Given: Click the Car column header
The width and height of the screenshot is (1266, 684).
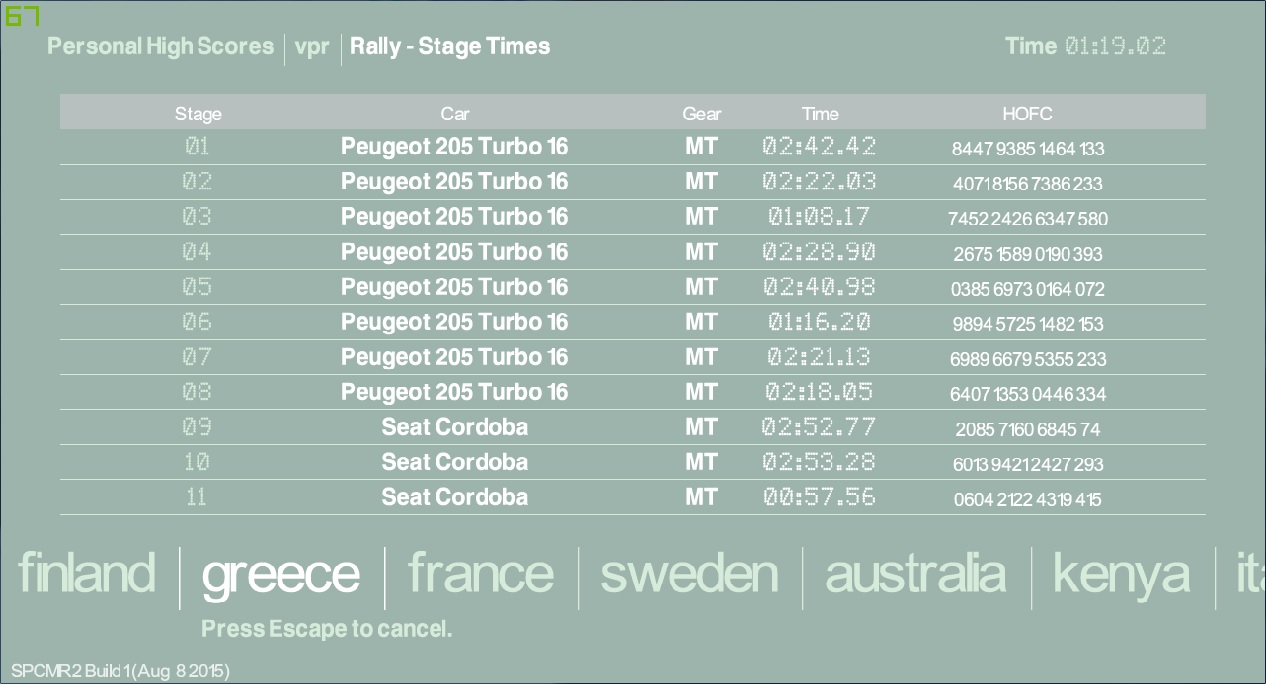Looking at the screenshot, I should tap(455, 113).
